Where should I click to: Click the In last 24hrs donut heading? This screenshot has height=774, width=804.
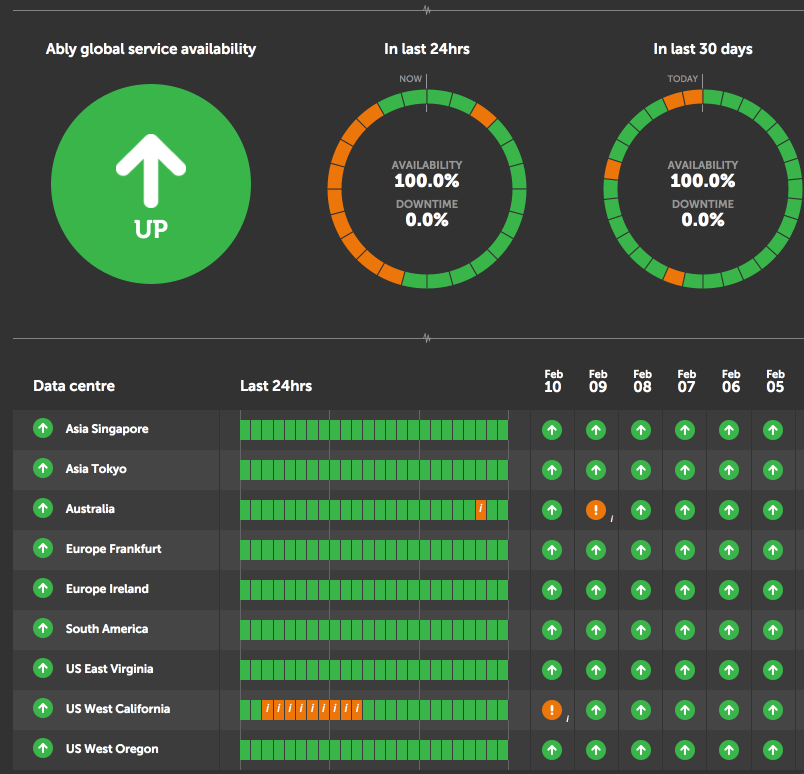click(427, 49)
